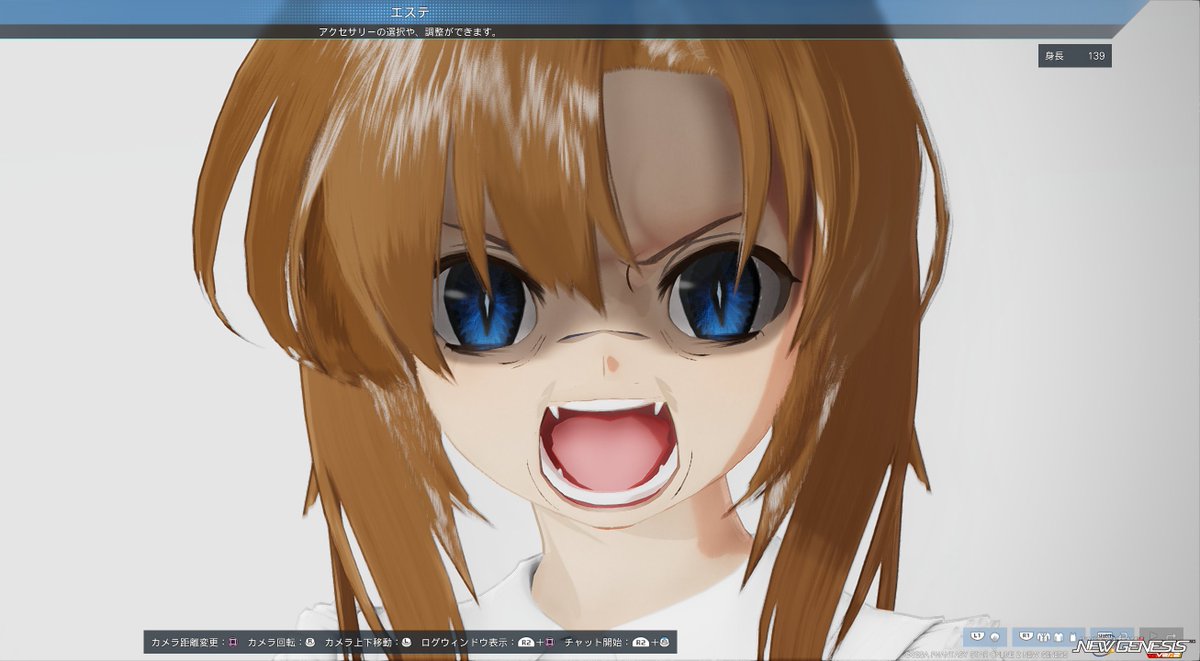
Task: Click the R1 clothing display toggle icon
Action: point(1026,636)
